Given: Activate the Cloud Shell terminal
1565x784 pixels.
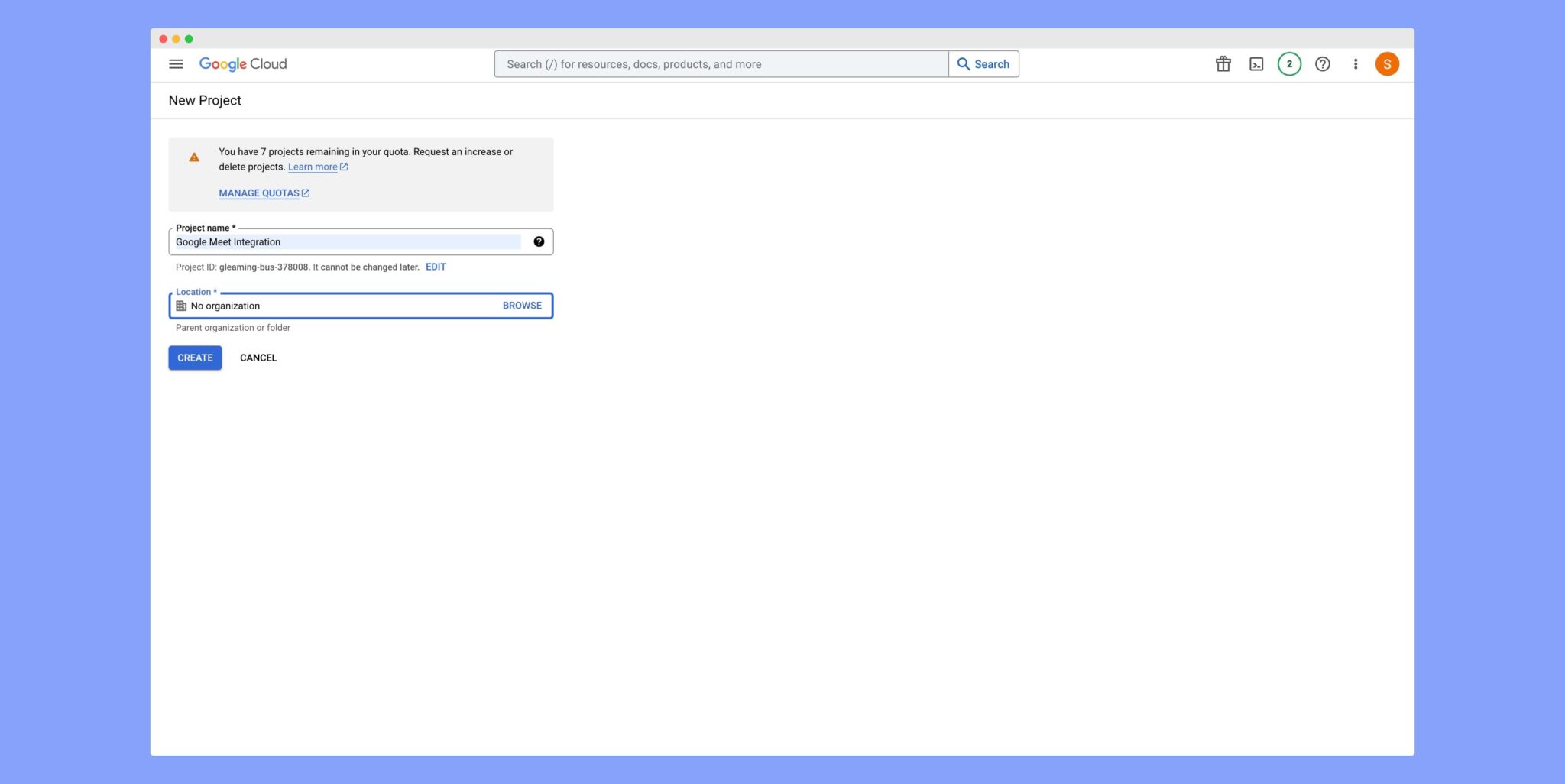Looking at the screenshot, I should tap(1256, 64).
